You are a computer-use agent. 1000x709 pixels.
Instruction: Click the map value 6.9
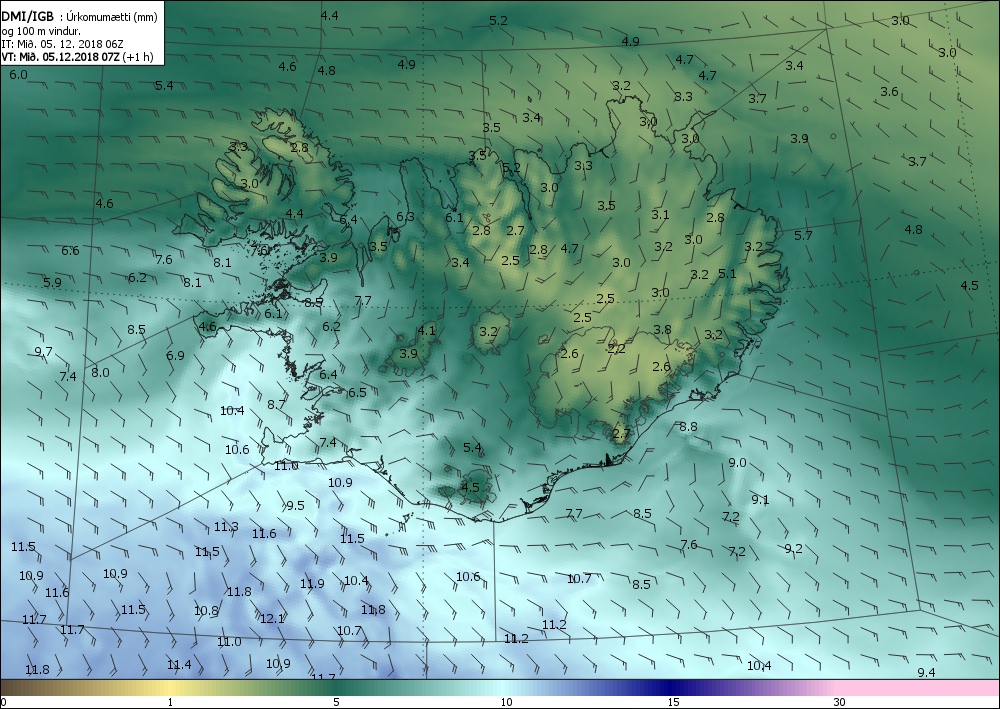[175, 356]
